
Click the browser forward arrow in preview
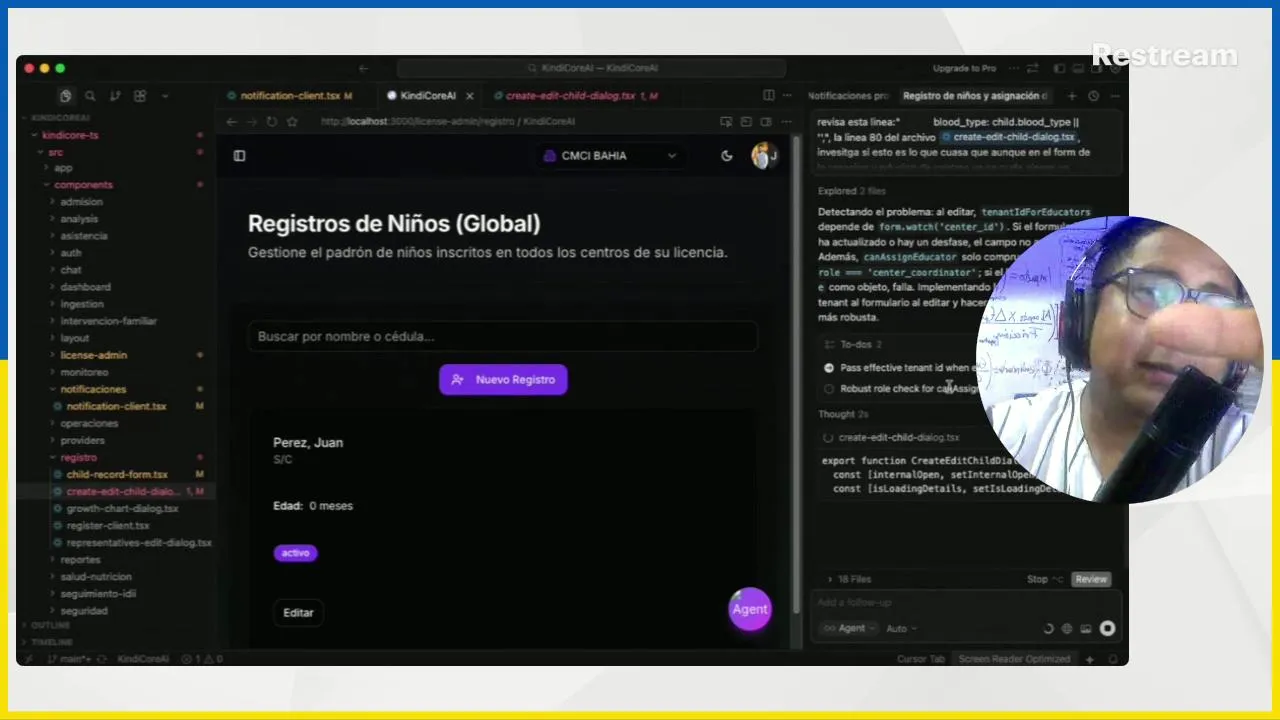[251, 121]
